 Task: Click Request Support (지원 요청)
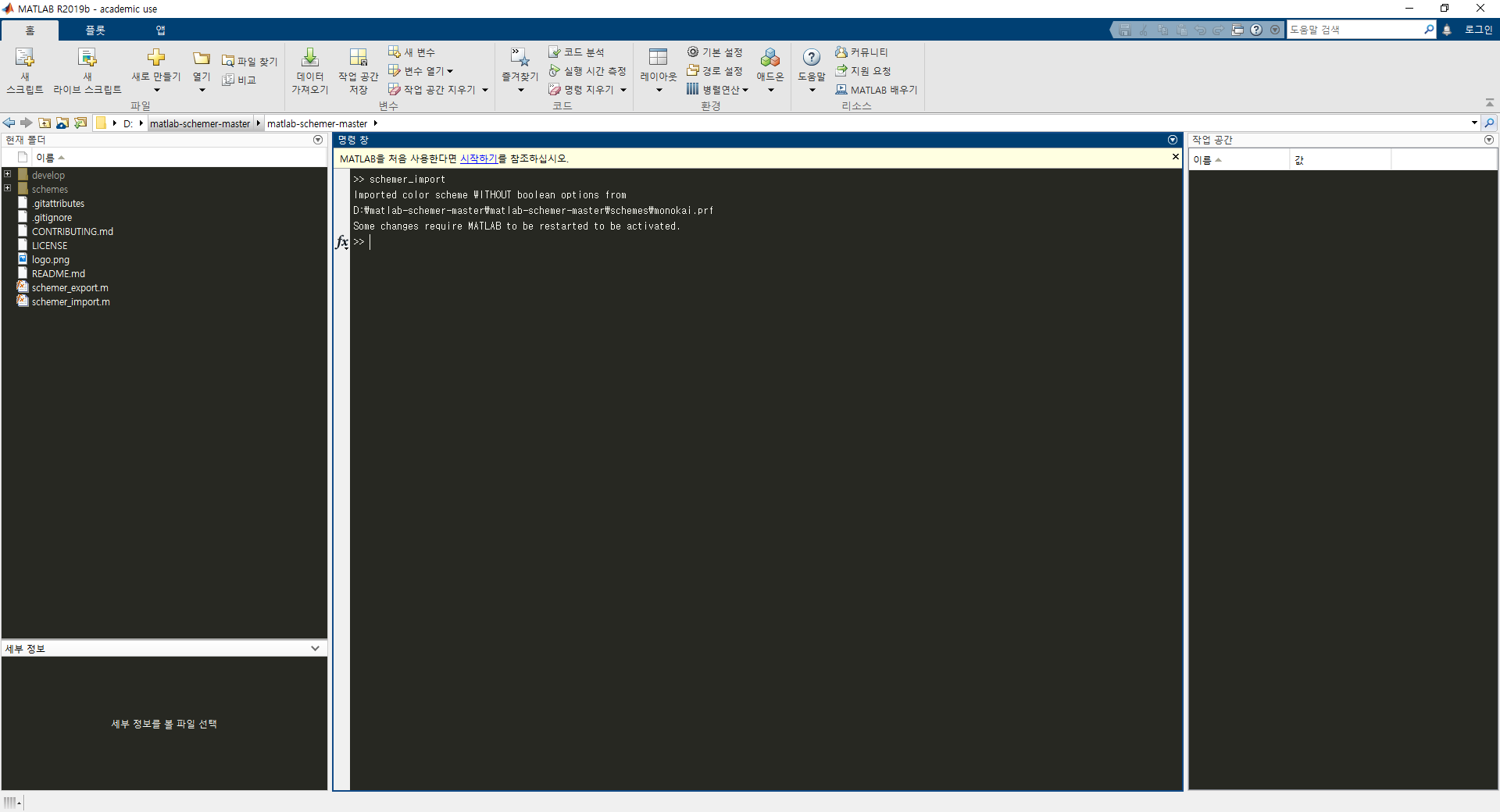(x=863, y=70)
